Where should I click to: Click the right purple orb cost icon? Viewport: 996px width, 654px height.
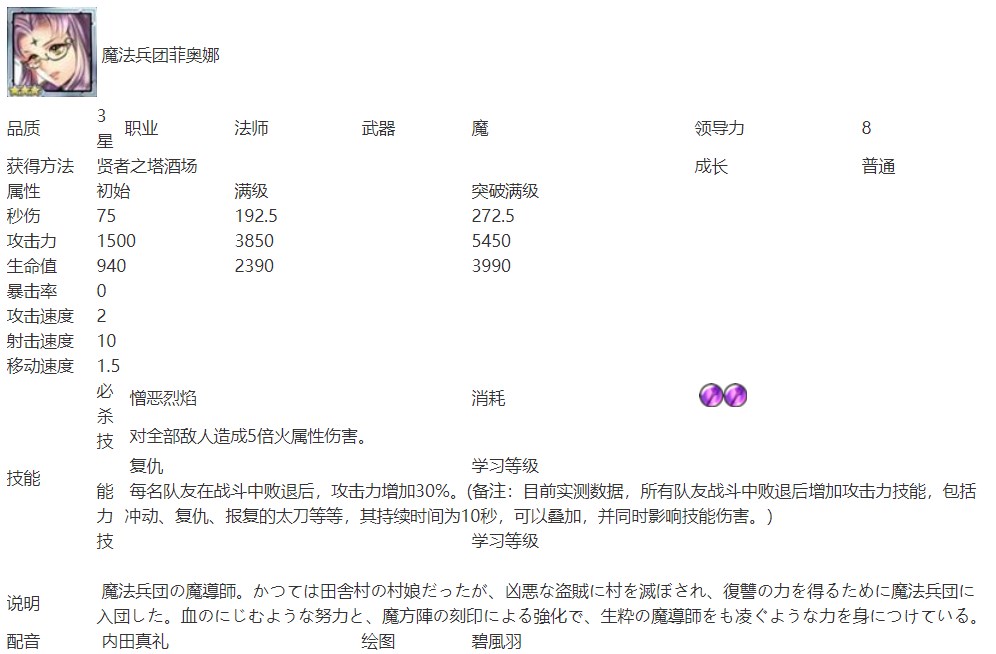[x=735, y=396]
